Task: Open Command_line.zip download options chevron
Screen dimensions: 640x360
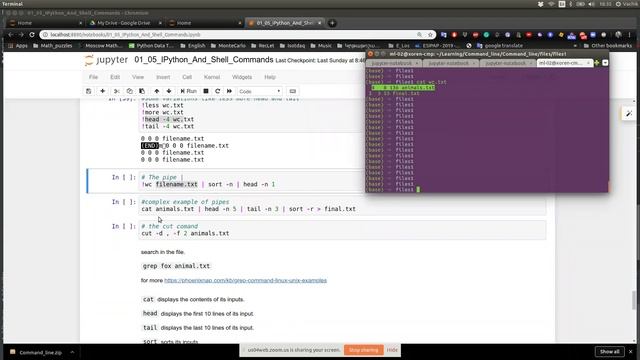Action: tap(72, 352)
